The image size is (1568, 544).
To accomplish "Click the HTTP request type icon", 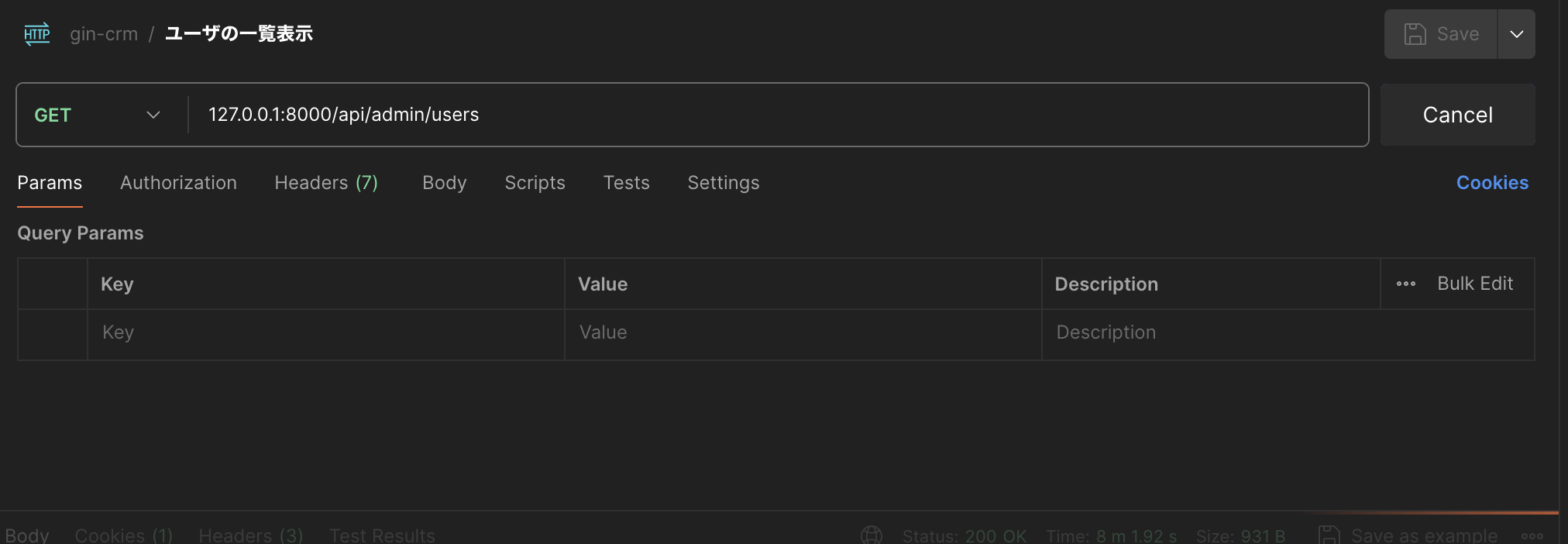I will click(36, 33).
